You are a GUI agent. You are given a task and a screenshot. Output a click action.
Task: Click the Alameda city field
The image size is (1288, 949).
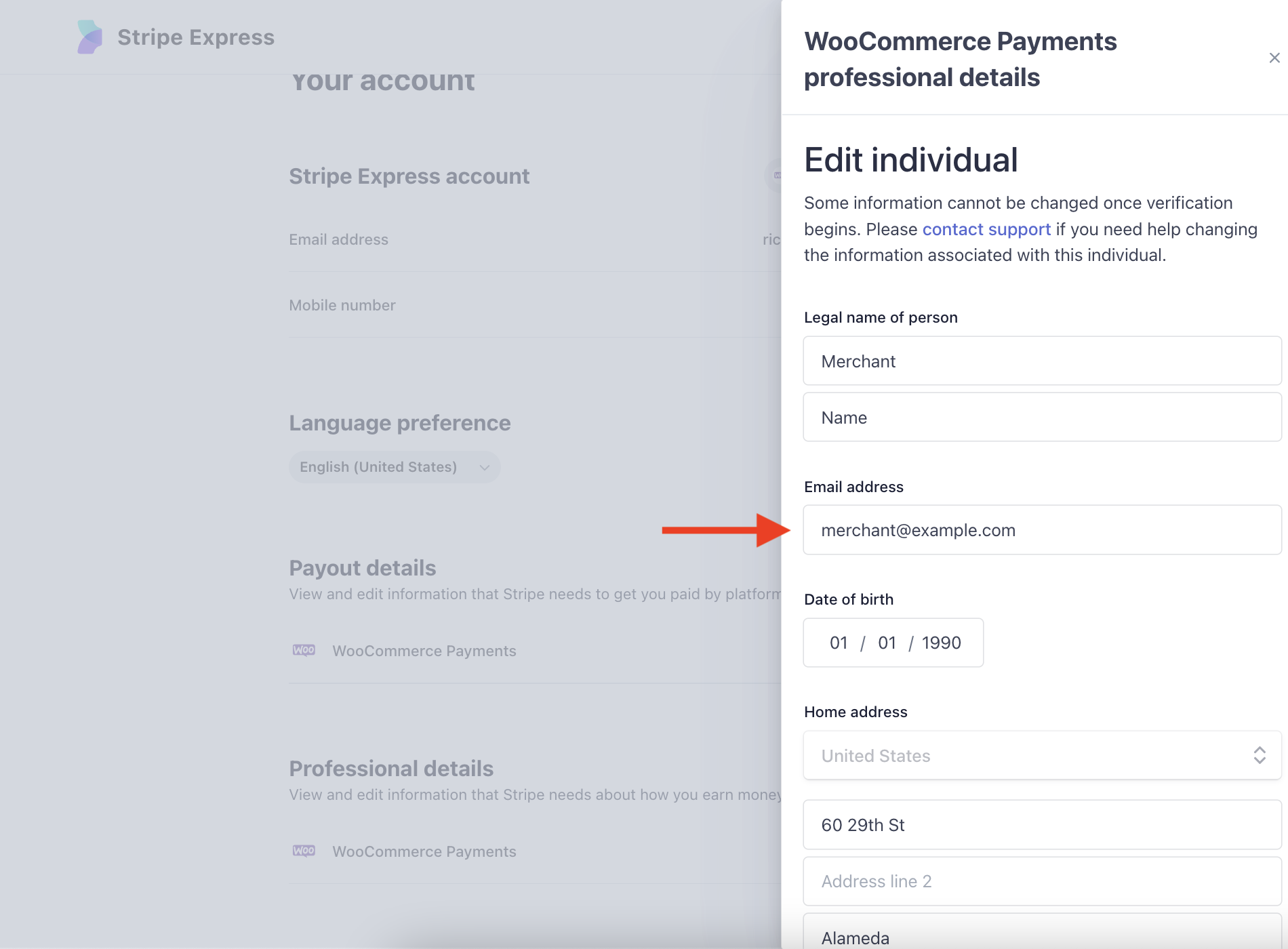[1042, 937]
